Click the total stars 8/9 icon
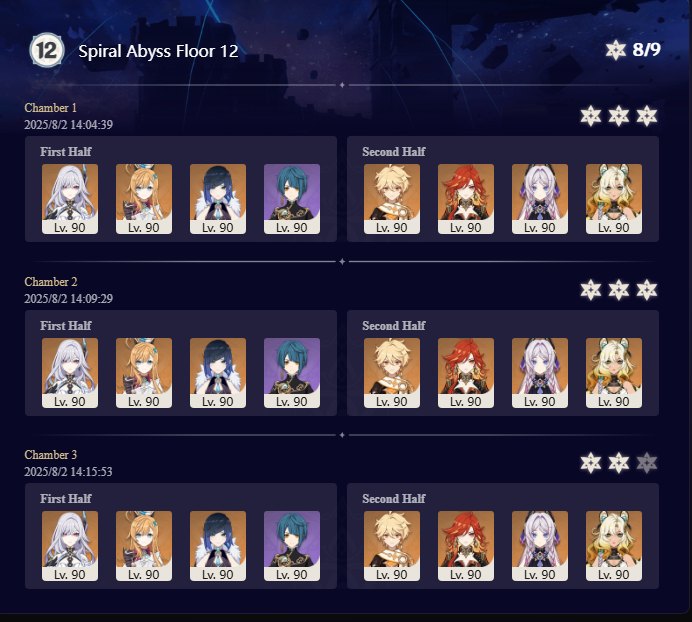Viewport: 692px width, 622px height. (x=616, y=49)
